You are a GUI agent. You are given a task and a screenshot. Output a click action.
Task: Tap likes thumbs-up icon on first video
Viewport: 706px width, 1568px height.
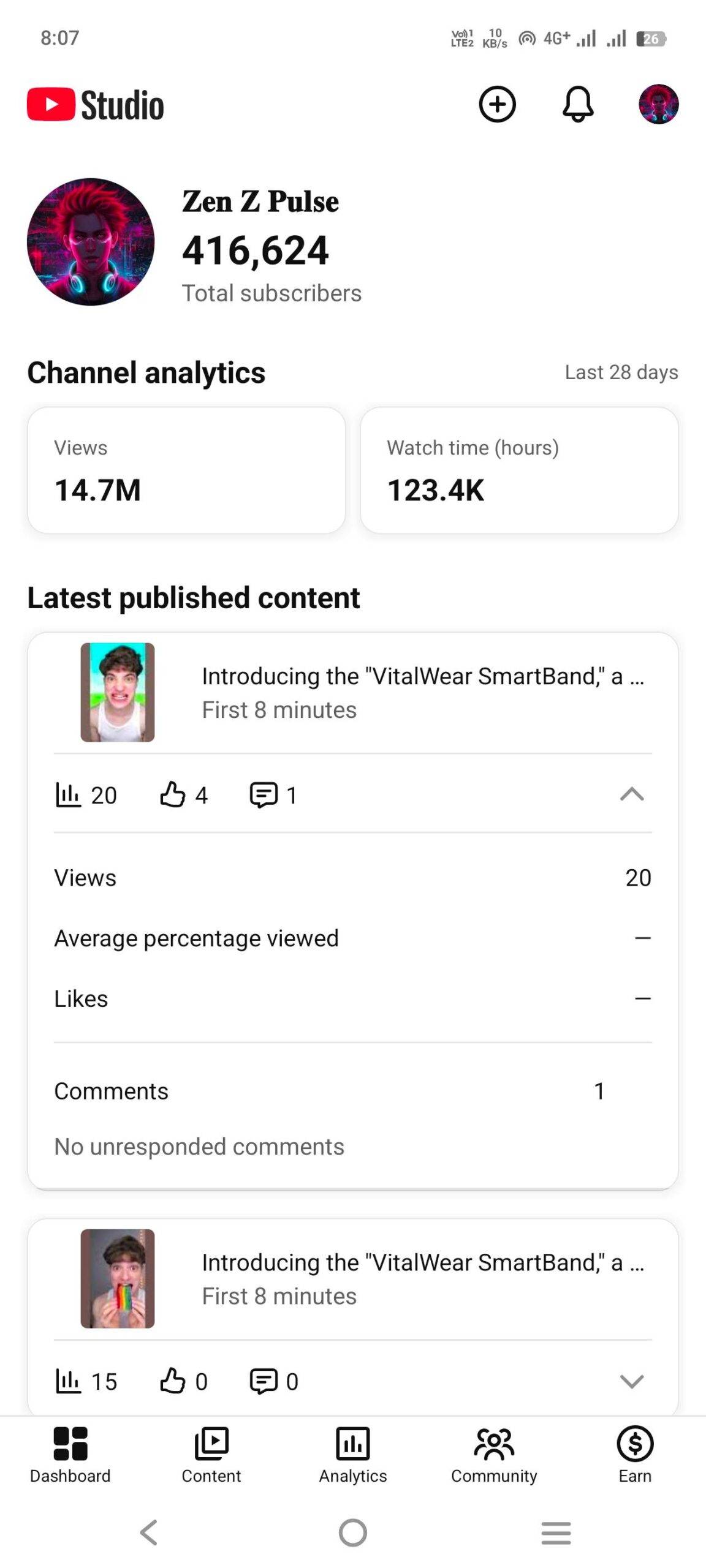pyautogui.click(x=173, y=794)
